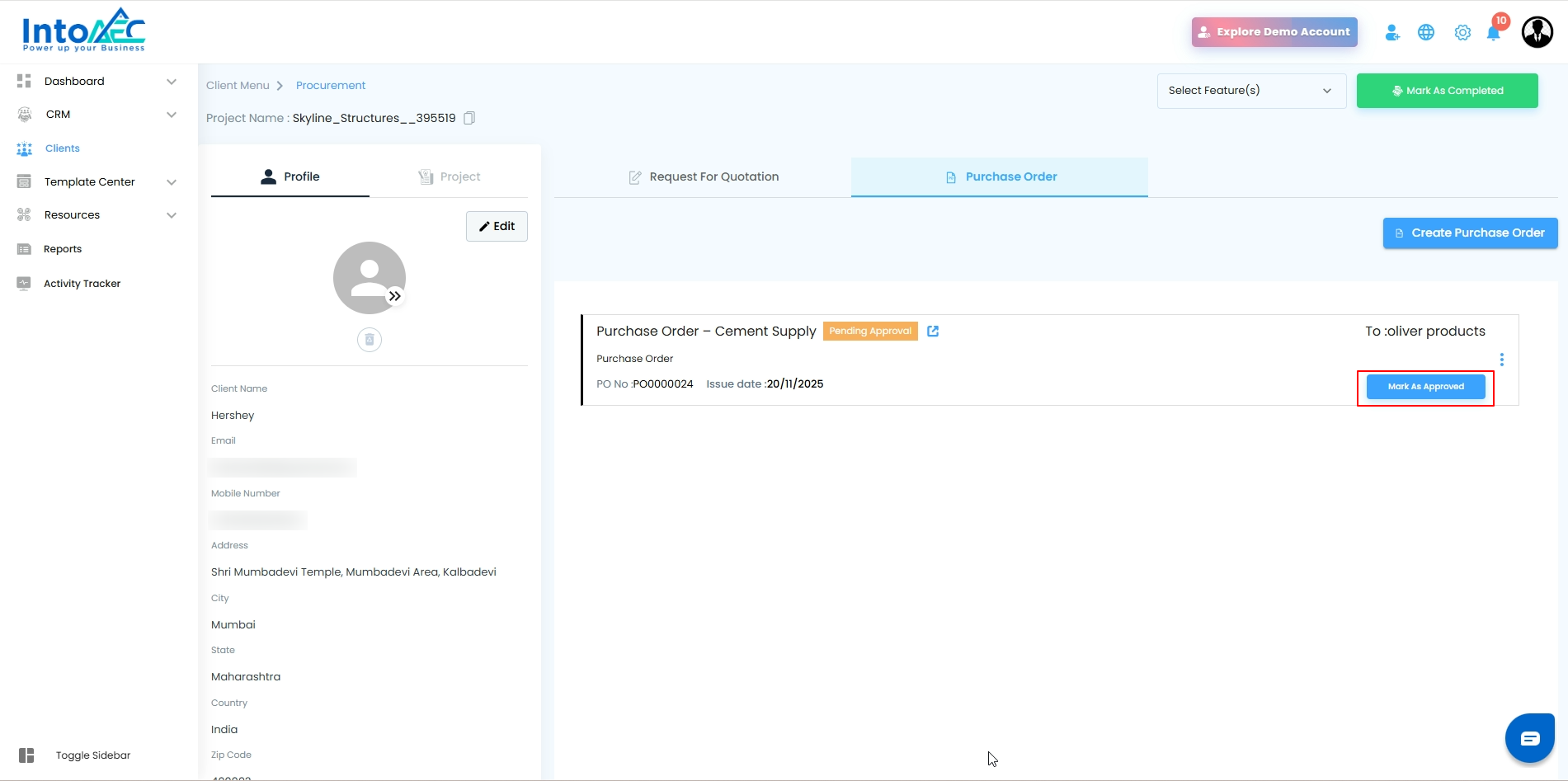Open the user avatar profile menu
Viewport: 1568px width, 781px height.
(x=1537, y=32)
